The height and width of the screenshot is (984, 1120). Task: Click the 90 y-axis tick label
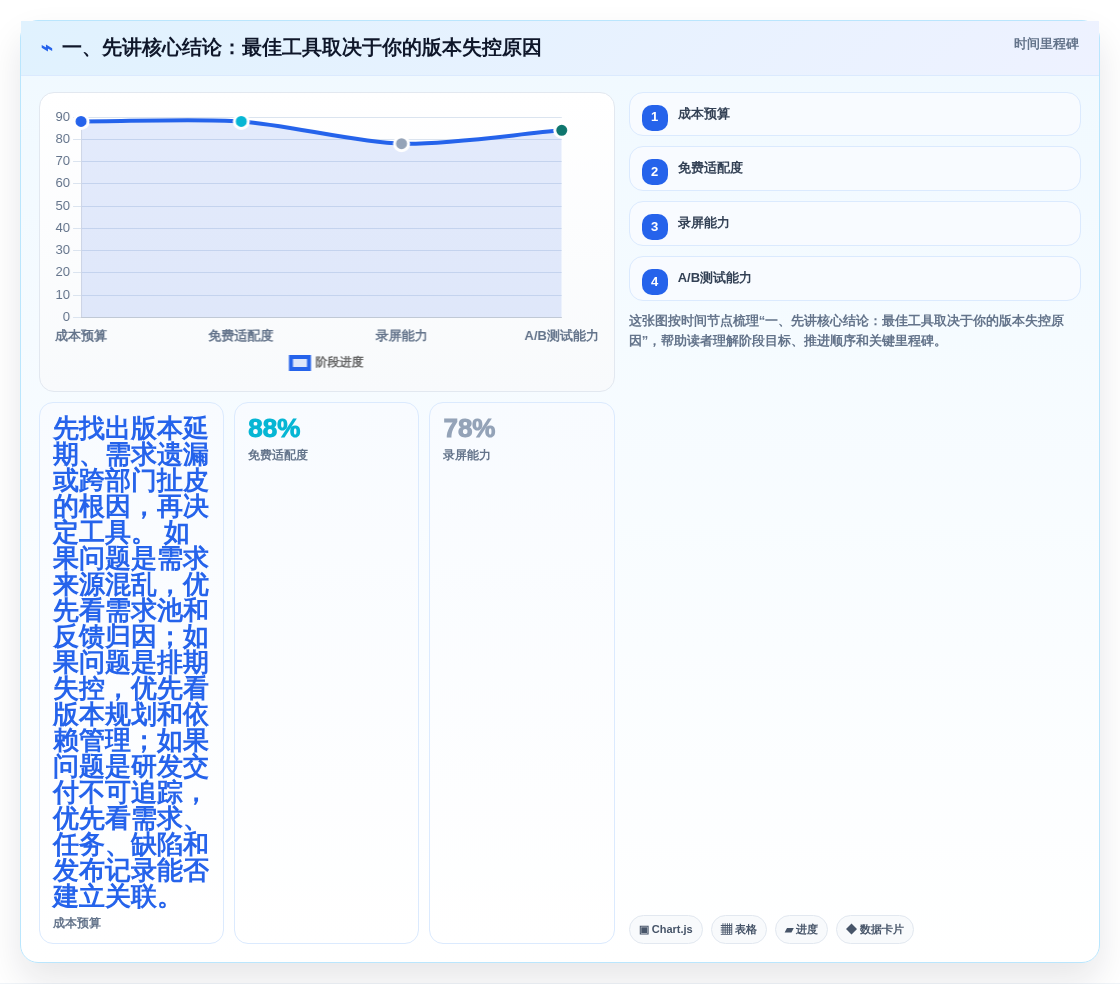[x=63, y=116]
